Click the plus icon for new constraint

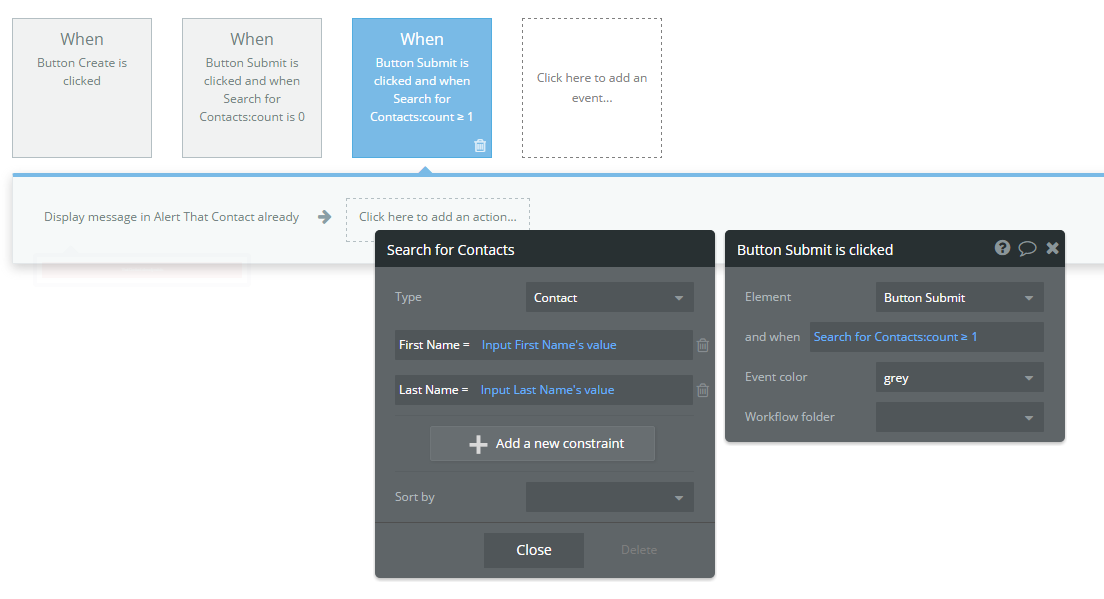click(478, 444)
